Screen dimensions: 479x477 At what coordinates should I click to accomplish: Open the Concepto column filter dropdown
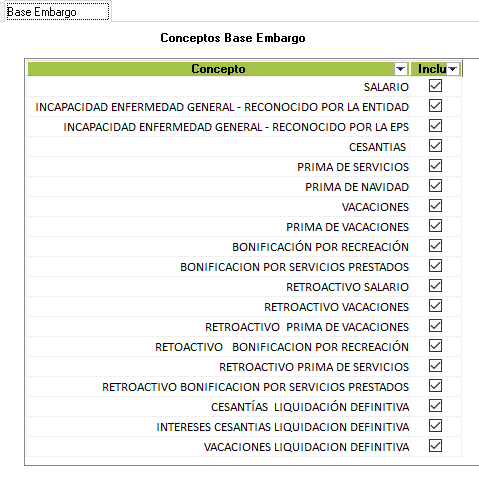(x=400, y=69)
